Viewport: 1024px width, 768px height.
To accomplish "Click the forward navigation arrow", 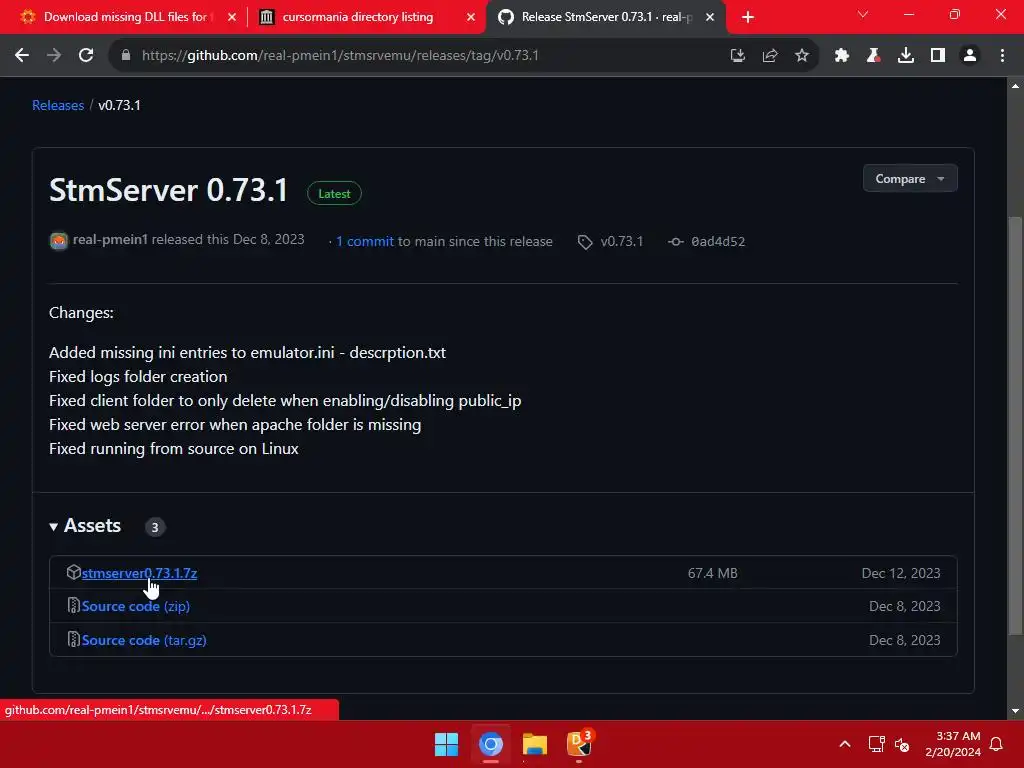I will pos(54,56).
